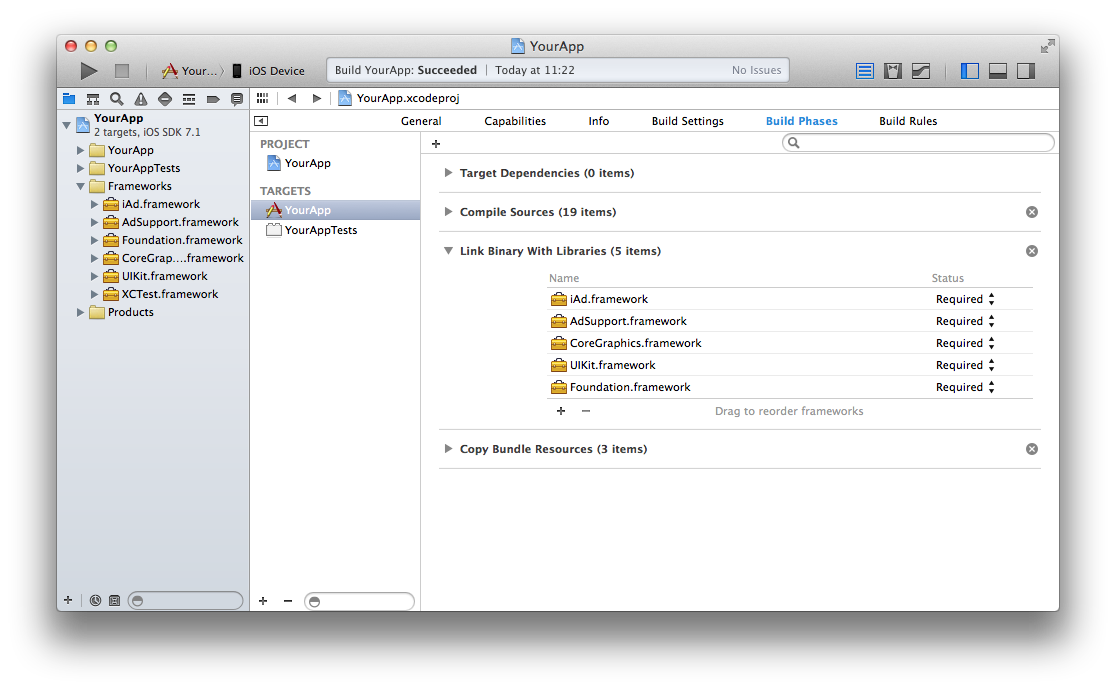Toggle the Navigator pane visibility
Image resolution: width=1116 pixels, height=690 pixels.
point(969,71)
